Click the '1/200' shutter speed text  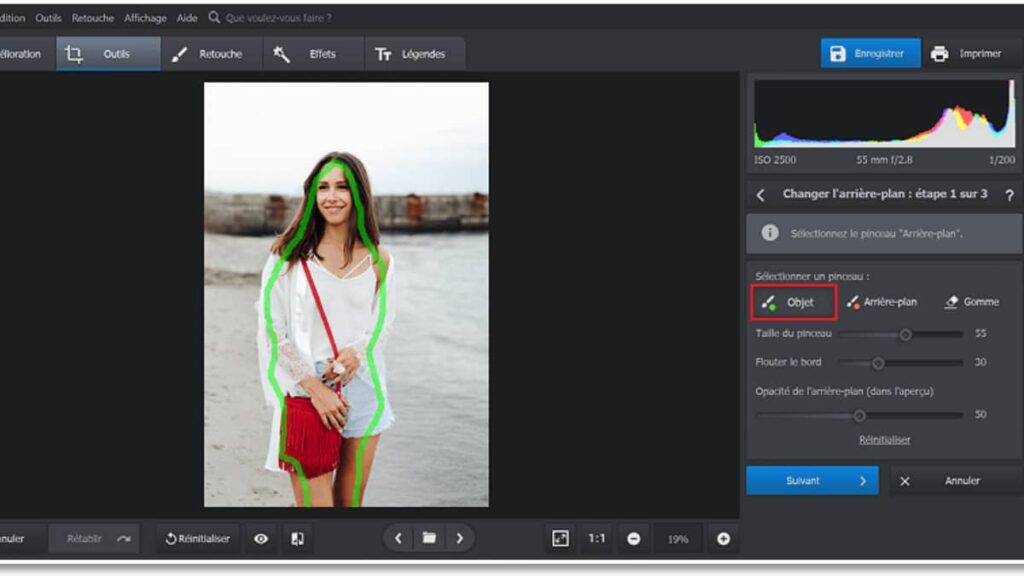[1001, 160]
